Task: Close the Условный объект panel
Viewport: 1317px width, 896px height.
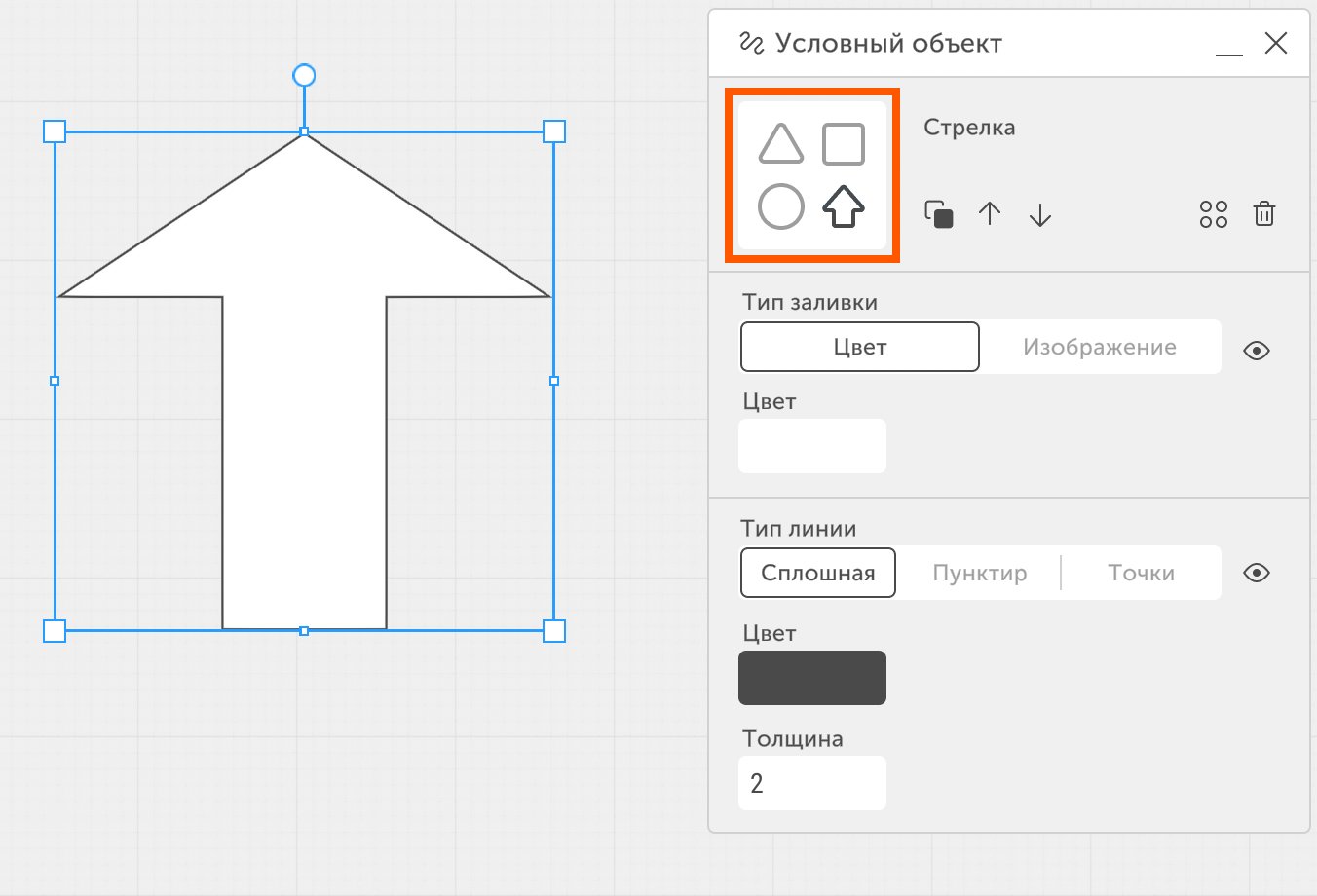Action: (x=1276, y=43)
